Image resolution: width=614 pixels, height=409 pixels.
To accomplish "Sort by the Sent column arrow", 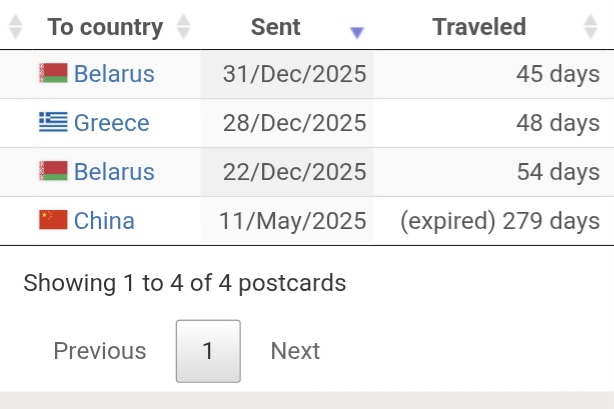I will click(x=357, y=31).
